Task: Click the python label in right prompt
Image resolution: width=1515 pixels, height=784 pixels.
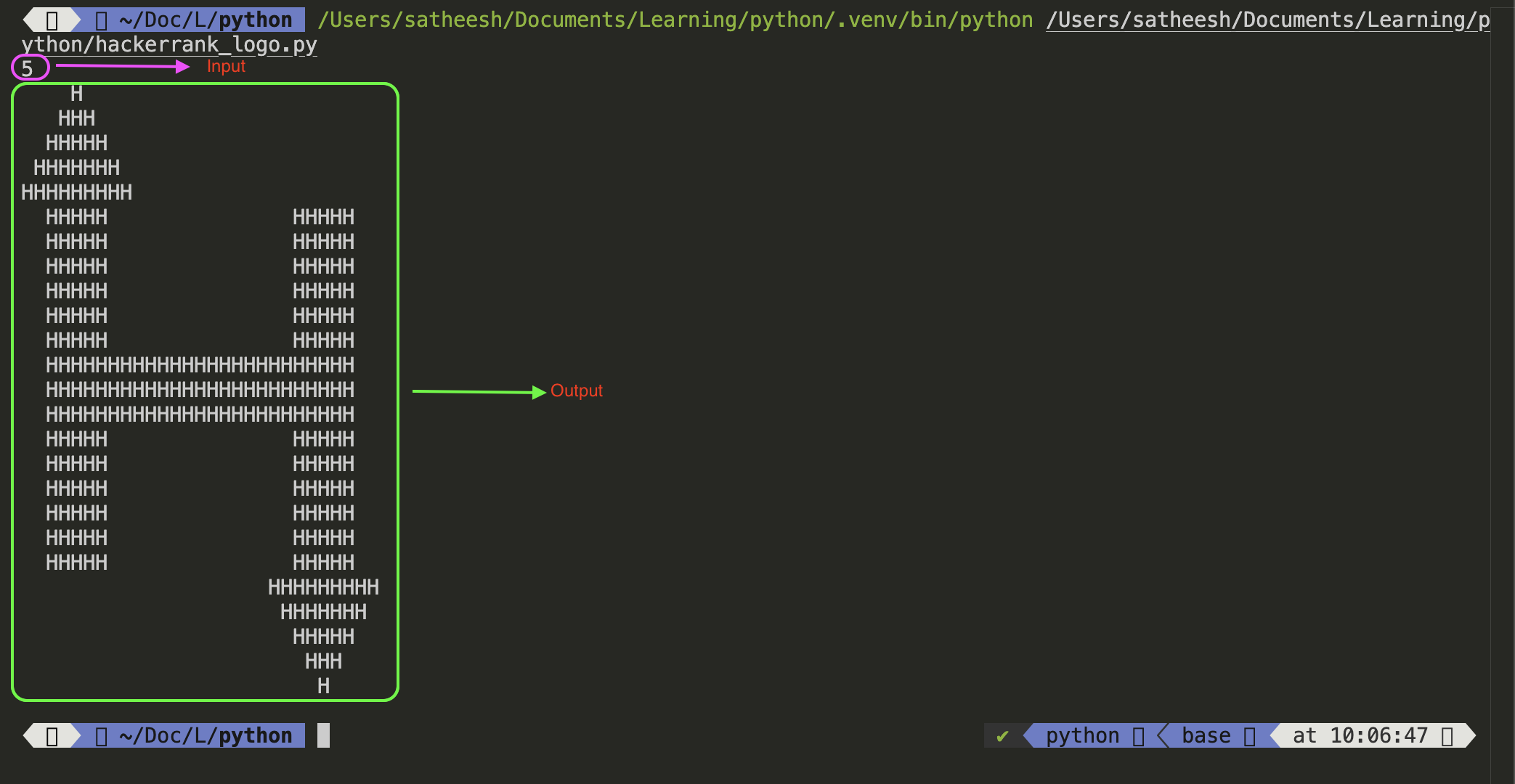Action: pos(1082,736)
